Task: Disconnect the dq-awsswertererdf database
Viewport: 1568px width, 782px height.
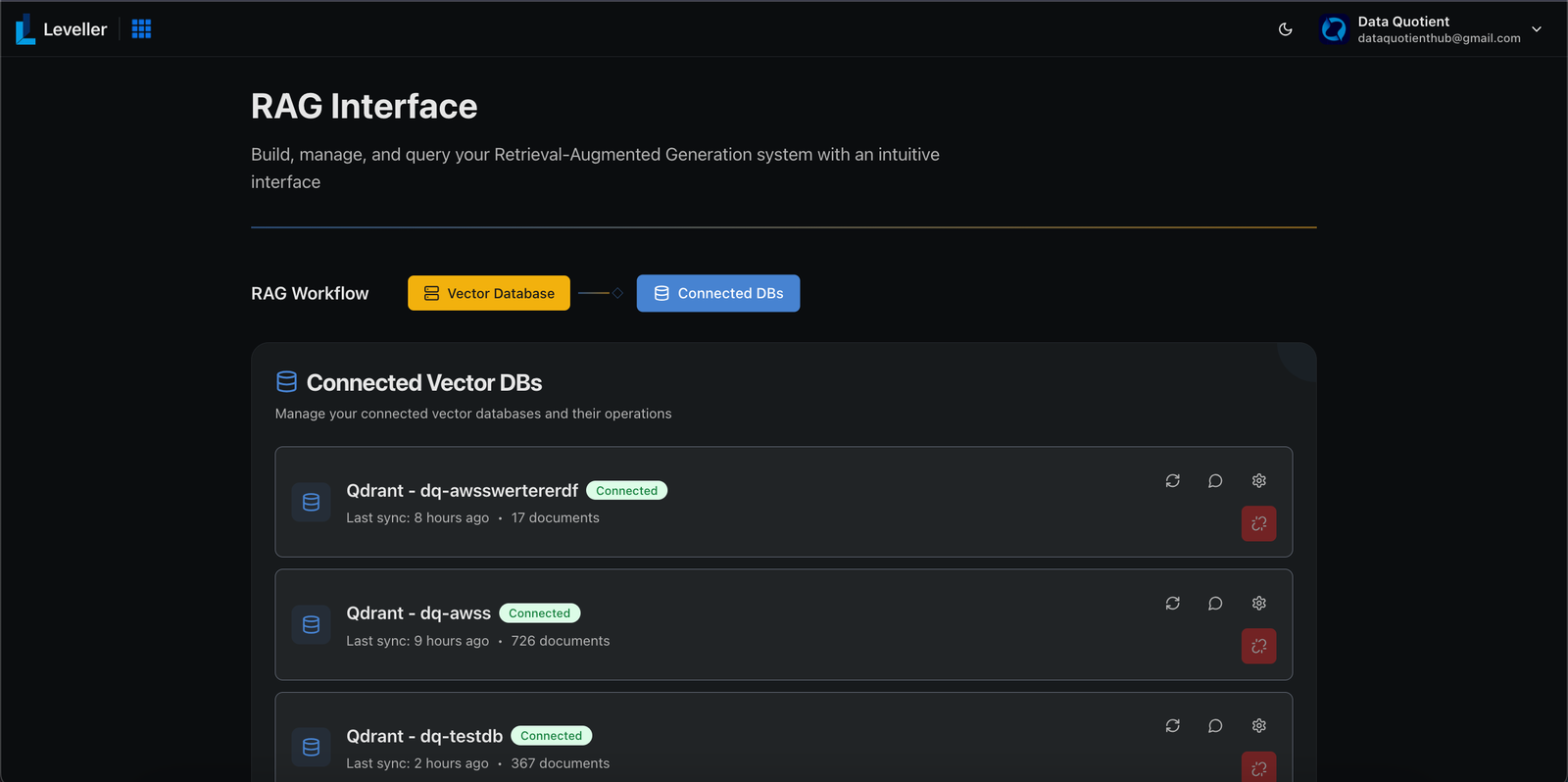Action: [x=1259, y=523]
